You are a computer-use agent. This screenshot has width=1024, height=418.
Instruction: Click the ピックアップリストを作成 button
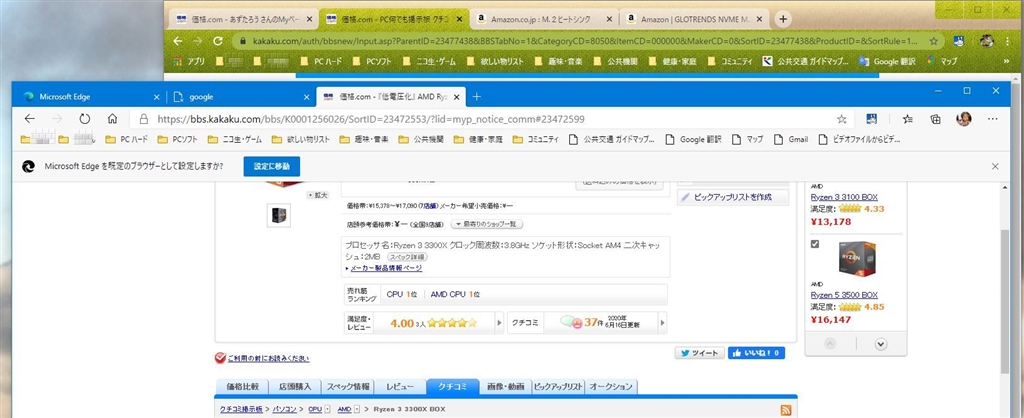[x=733, y=197]
